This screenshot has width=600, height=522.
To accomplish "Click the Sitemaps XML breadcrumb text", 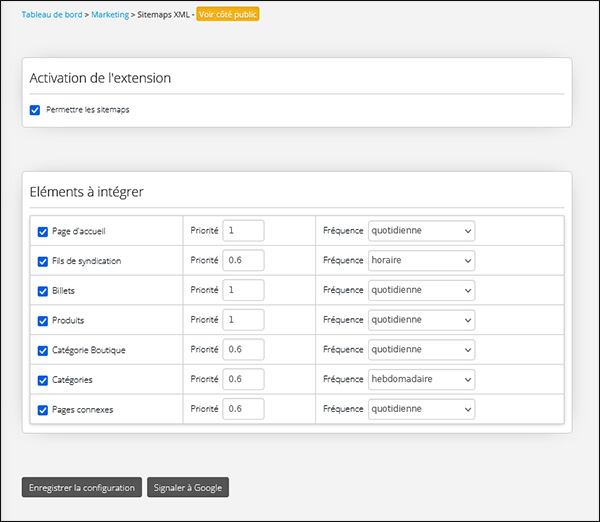I will tap(163, 15).
